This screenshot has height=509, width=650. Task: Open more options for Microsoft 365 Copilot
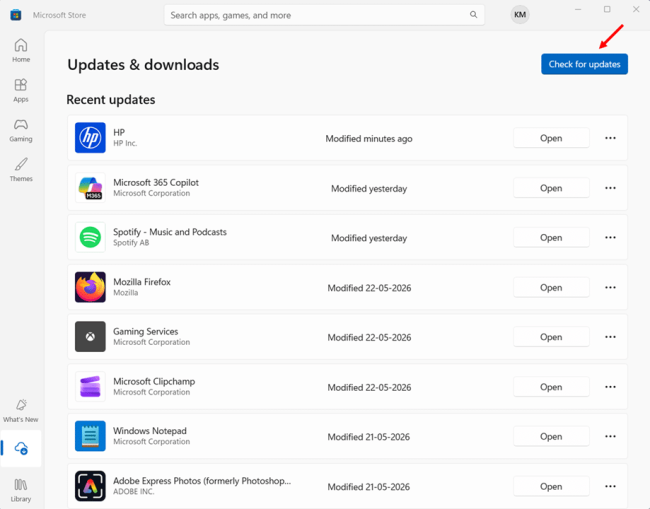pos(610,188)
